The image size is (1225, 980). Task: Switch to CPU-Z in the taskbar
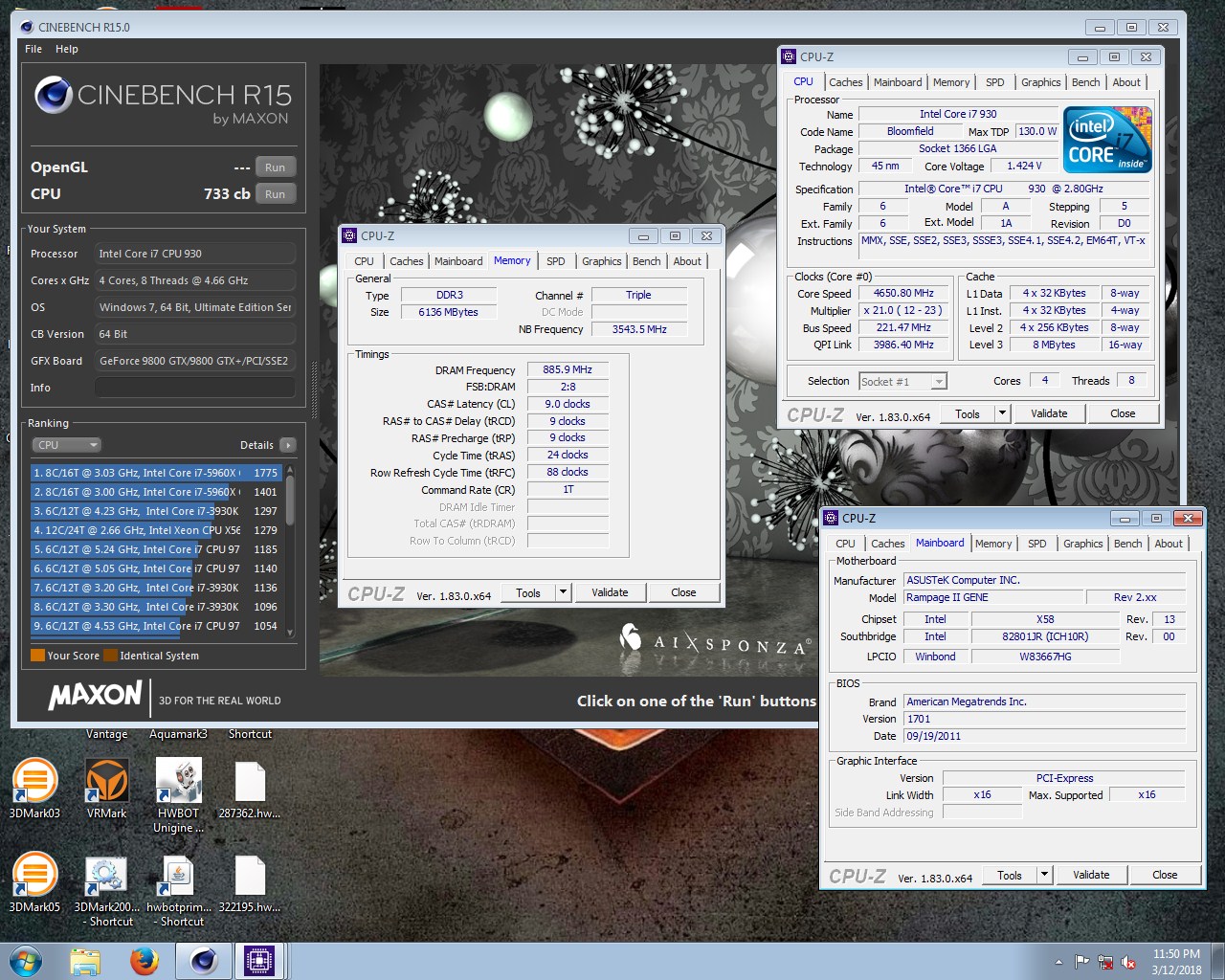pos(259,961)
